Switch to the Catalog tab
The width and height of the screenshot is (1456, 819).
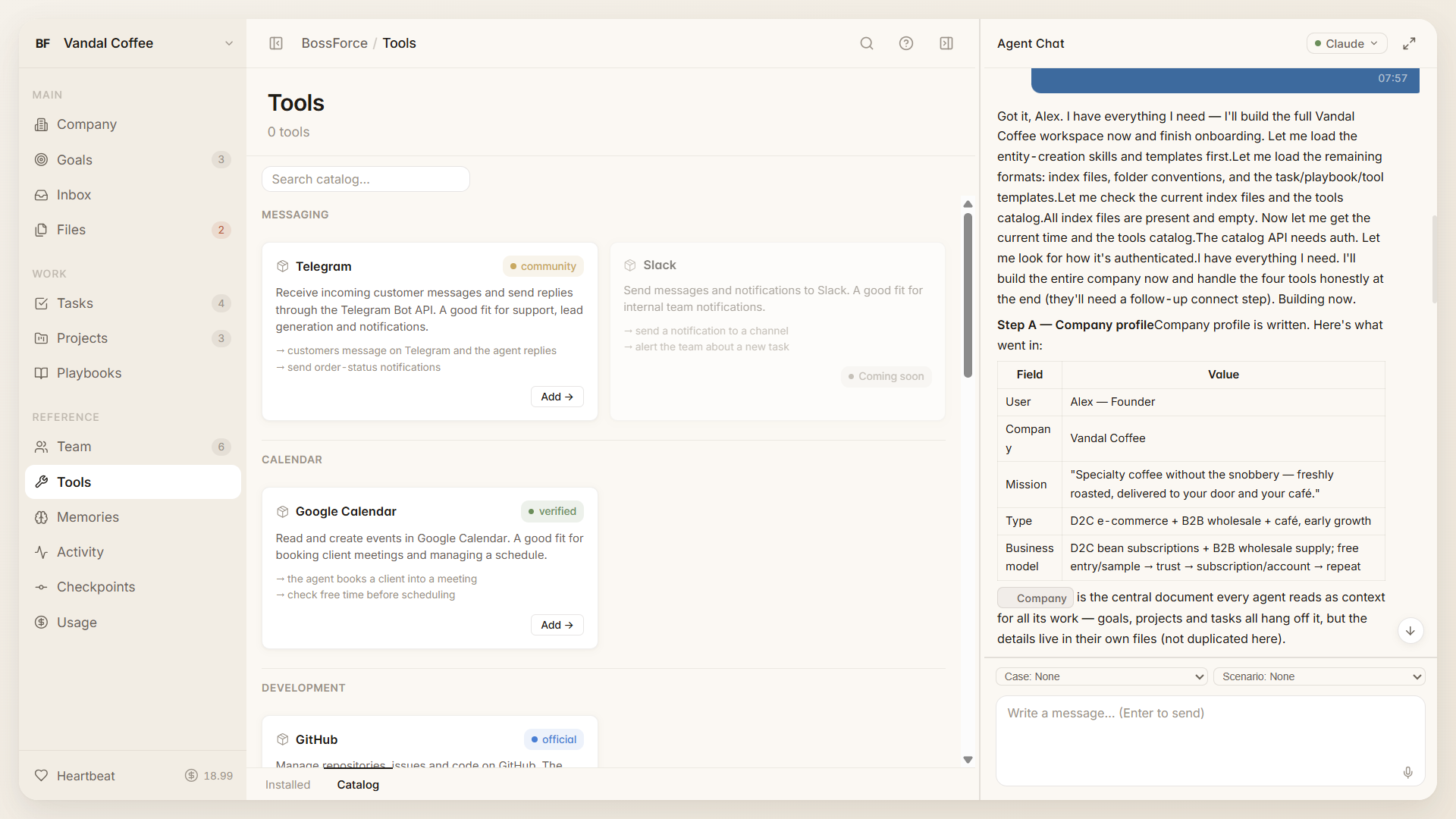[x=358, y=785]
